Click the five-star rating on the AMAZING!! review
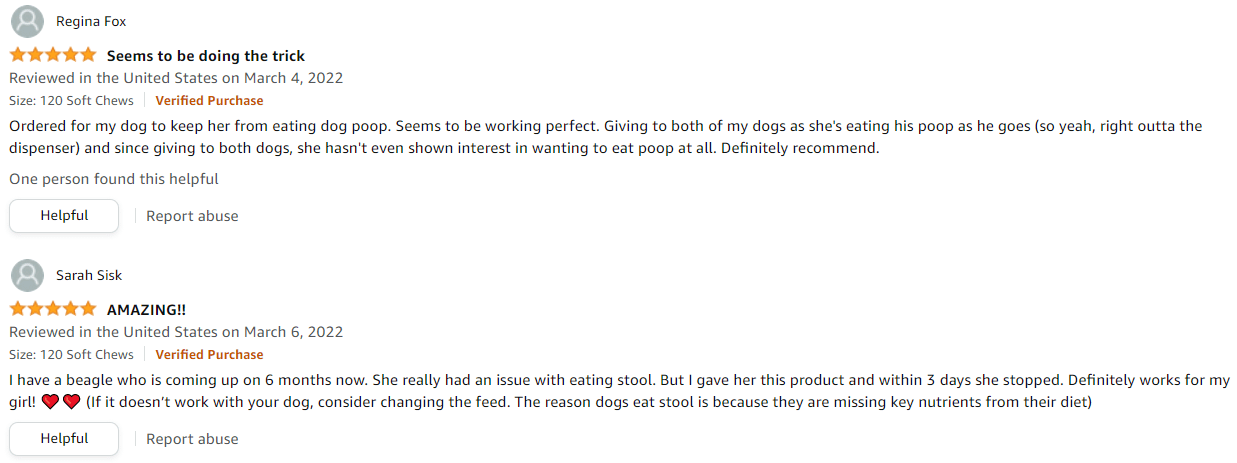The width and height of the screenshot is (1237, 463). coord(53,309)
